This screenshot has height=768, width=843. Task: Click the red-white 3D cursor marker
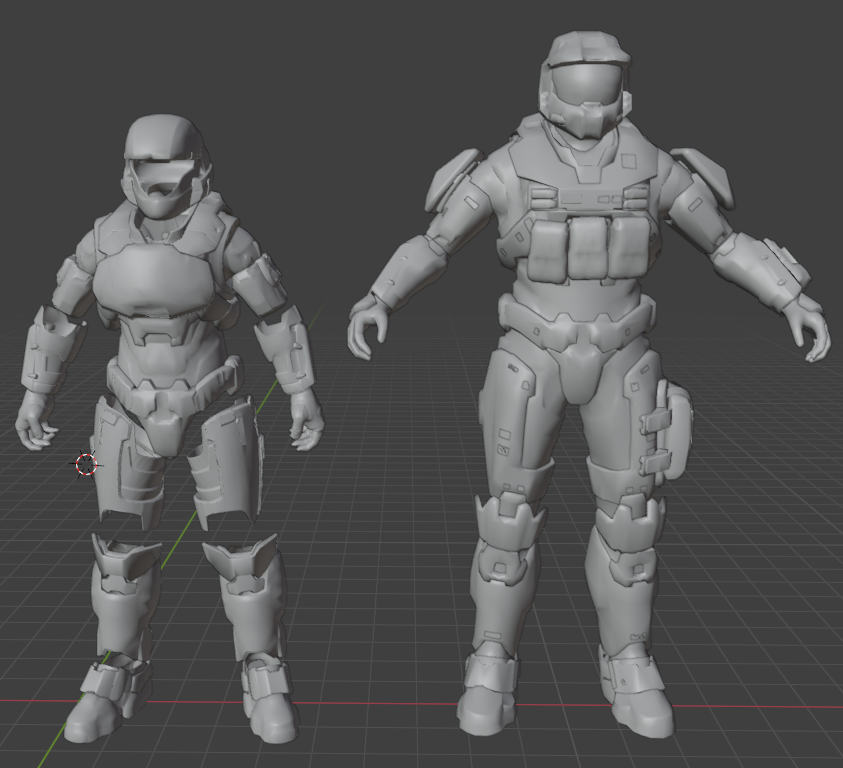click(x=86, y=464)
